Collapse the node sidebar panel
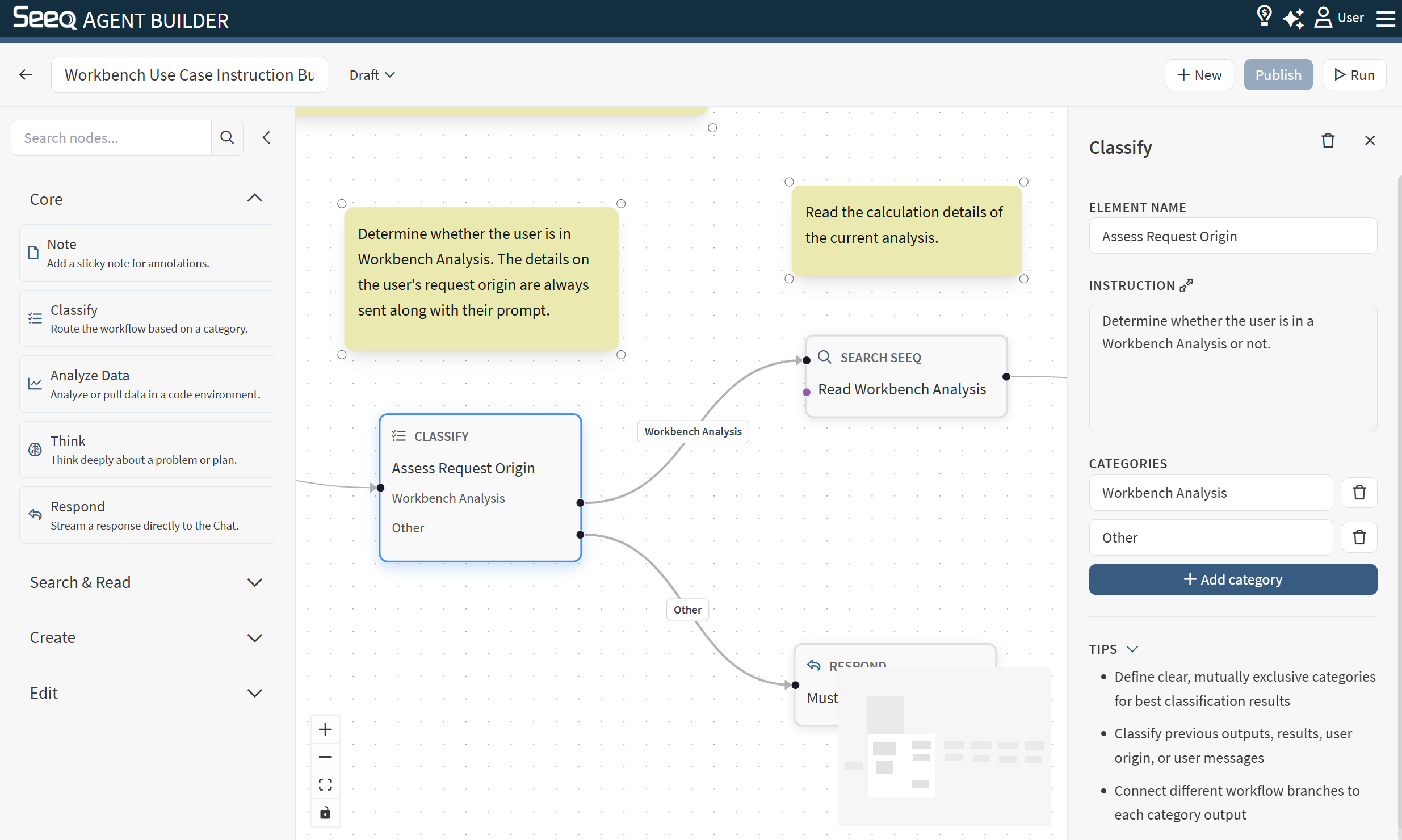The image size is (1402, 840). pos(266,137)
